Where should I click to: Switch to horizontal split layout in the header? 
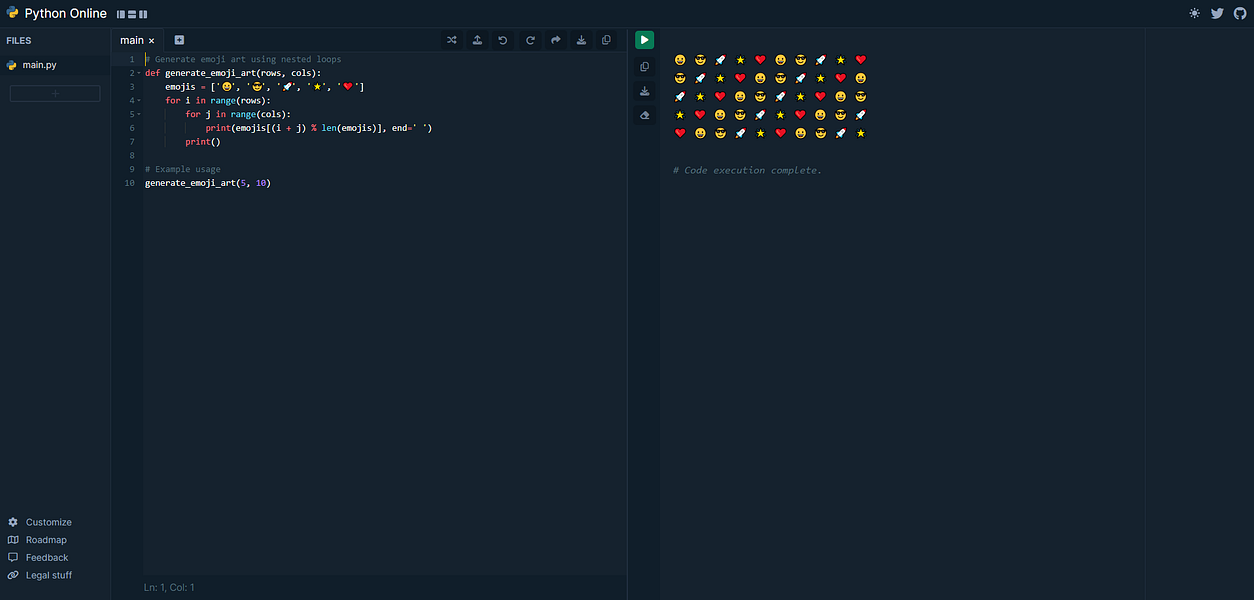click(133, 14)
